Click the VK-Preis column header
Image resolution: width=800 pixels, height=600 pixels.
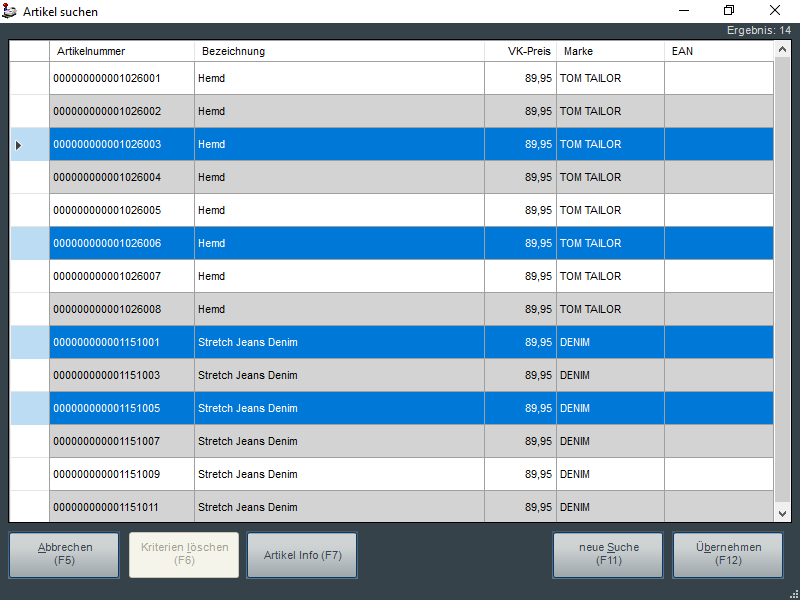(520, 51)
